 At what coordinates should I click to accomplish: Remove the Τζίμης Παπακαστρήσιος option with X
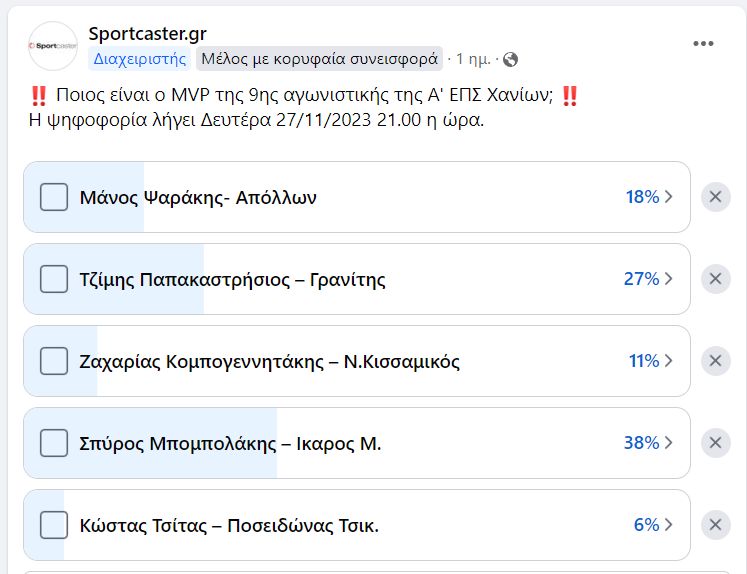coord(716,279)
